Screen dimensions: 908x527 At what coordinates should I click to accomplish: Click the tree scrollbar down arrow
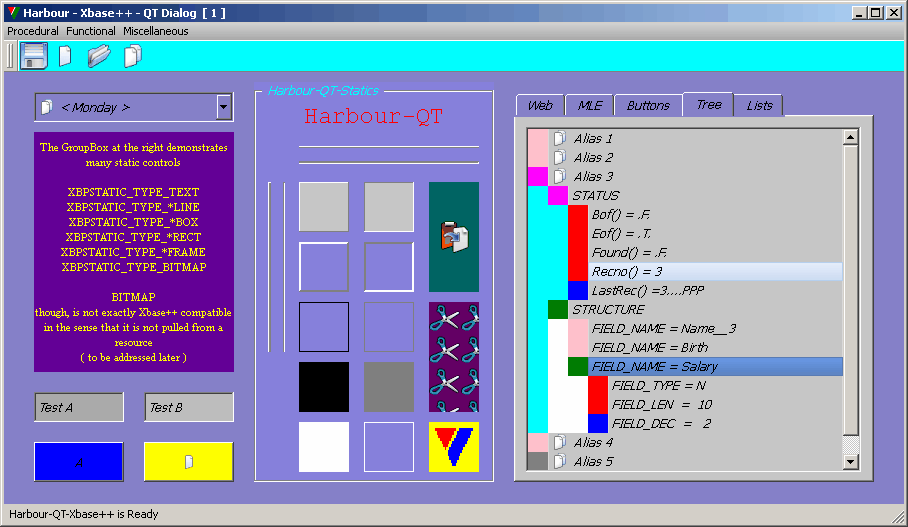[850, 462]
